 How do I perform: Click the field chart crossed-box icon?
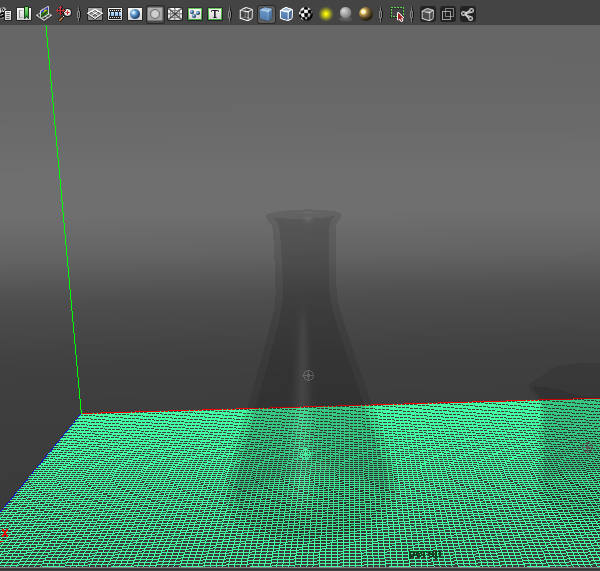coord(175,14)
